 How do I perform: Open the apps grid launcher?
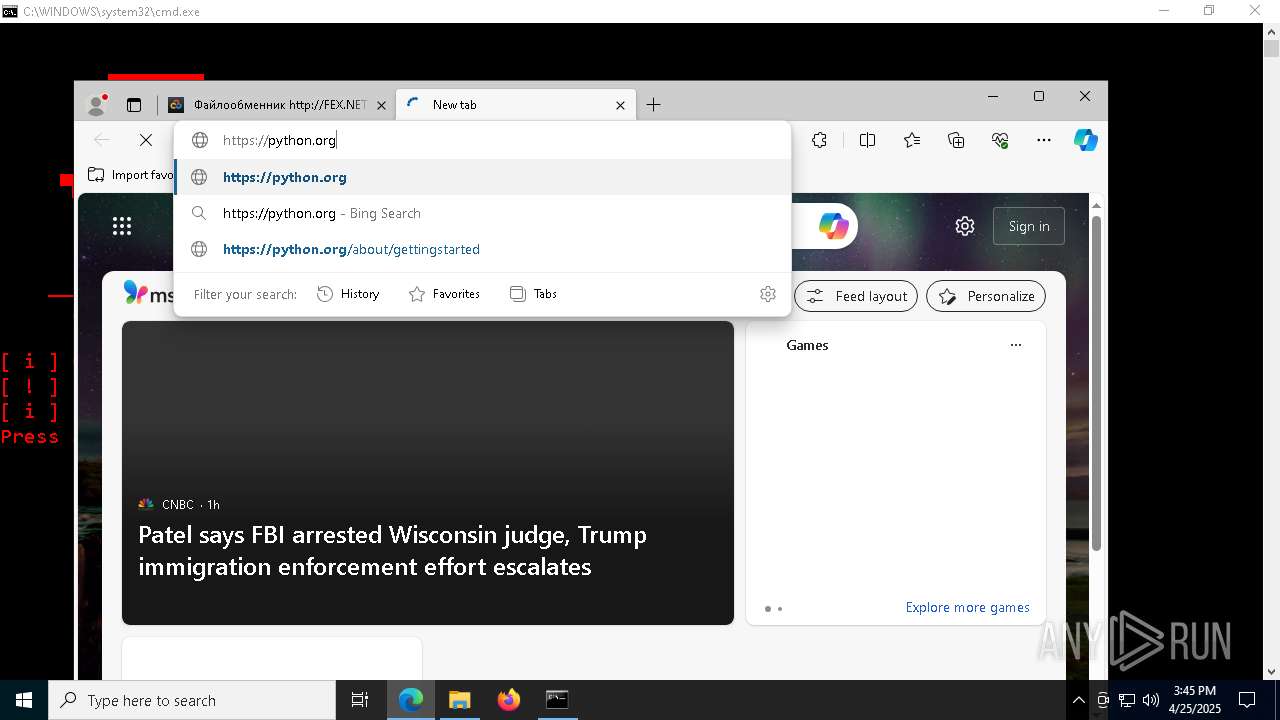[x=122, y=226]
